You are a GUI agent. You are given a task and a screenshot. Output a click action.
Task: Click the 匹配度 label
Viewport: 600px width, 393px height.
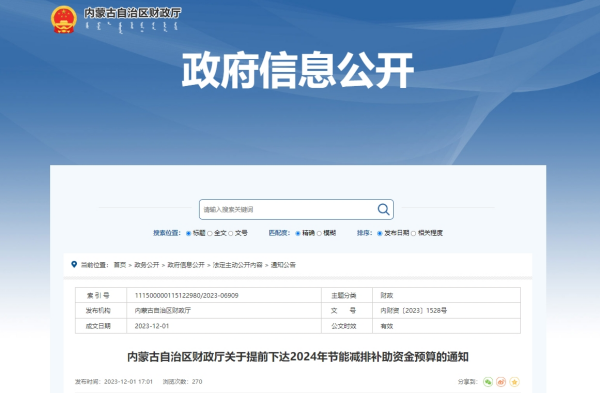click(279, 233)
